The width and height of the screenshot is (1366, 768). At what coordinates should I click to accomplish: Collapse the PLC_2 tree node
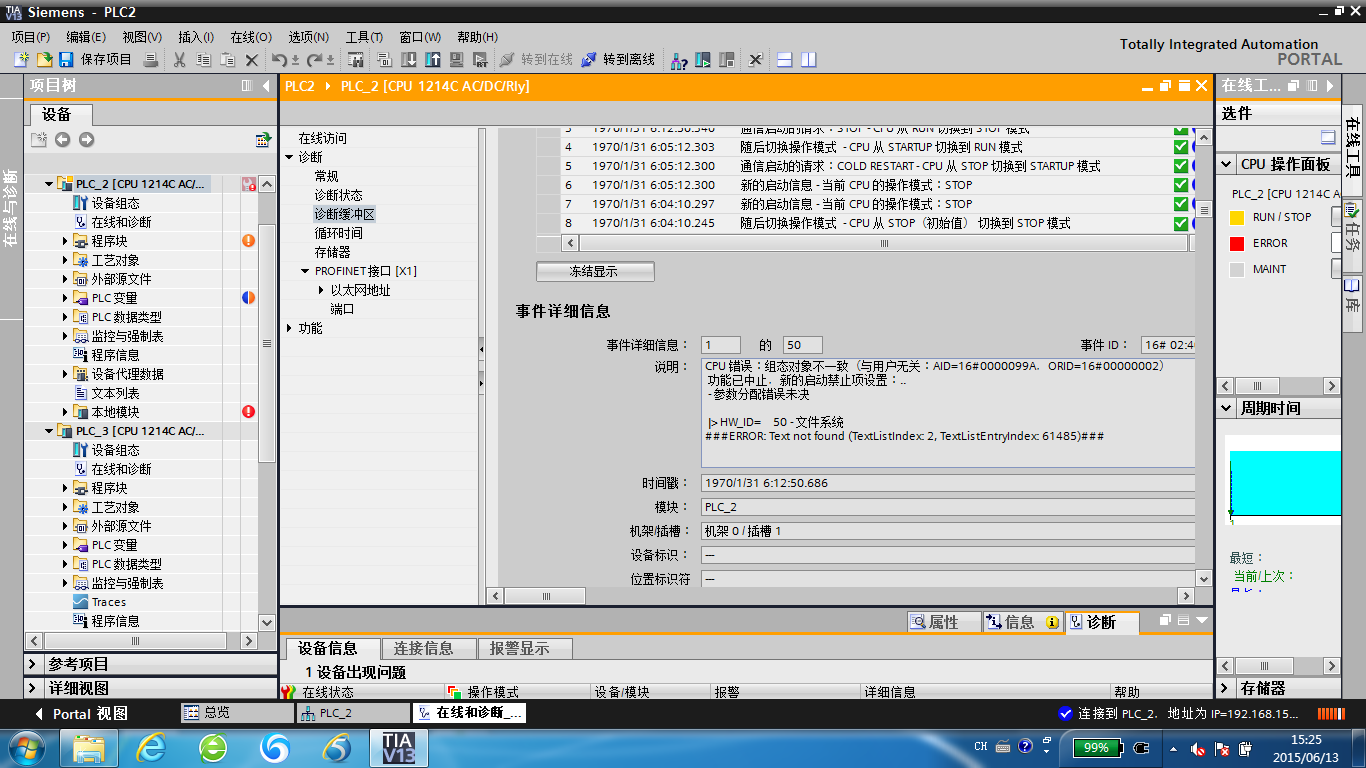(x=49, y=184)
